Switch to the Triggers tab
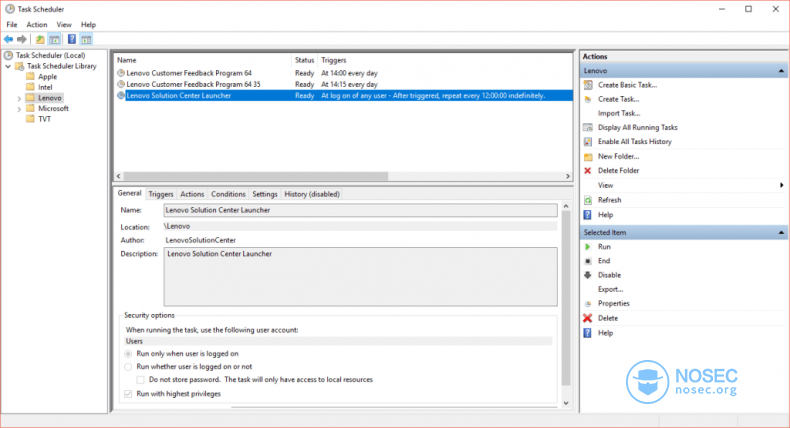 (x=161, y=194)
